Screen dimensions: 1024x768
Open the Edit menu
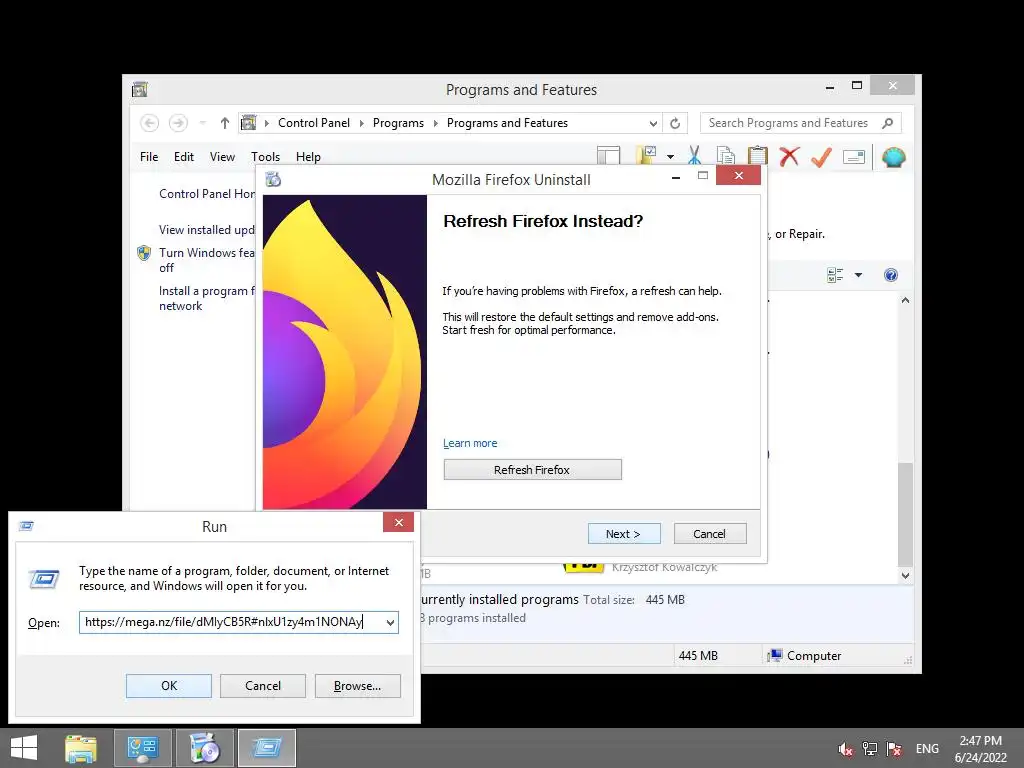tap(184, 157)
